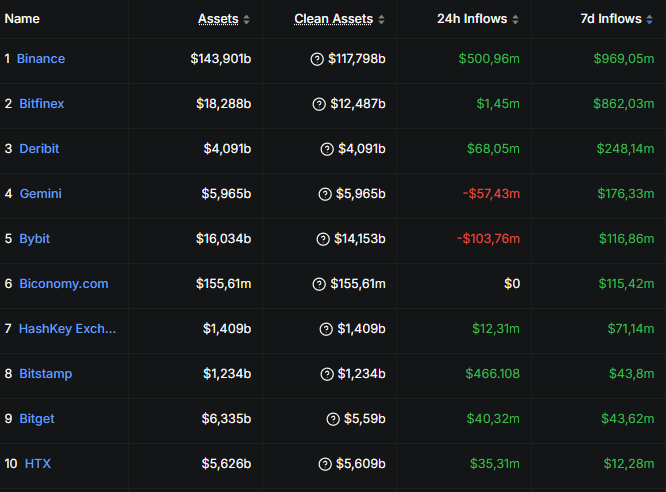
Task: Select Binance 24h inflow $500,96m
Action: coord(489,59)
